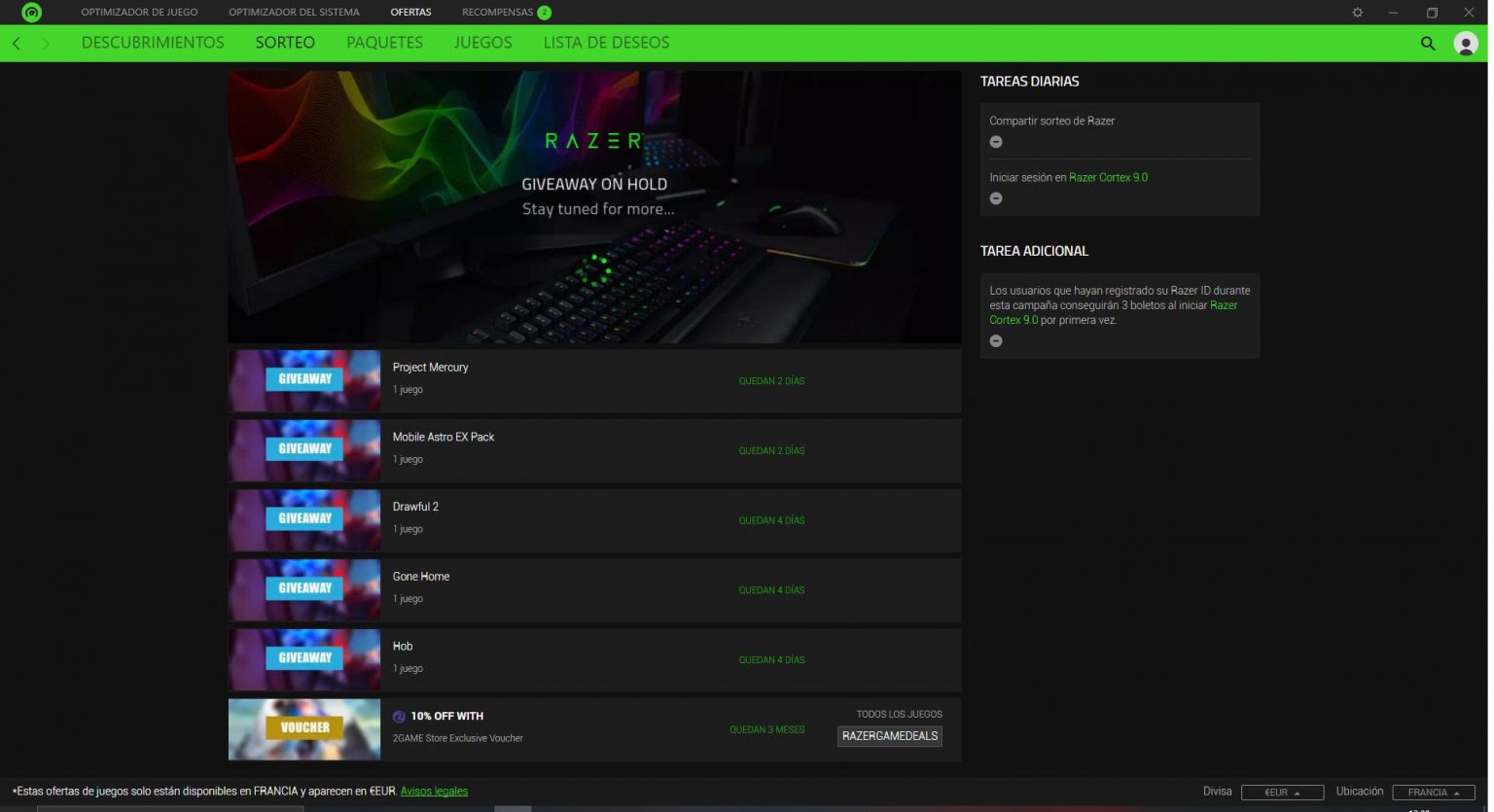Click the Recompensas notification badge
This screenshot has height=812, width=1494.
547,13
